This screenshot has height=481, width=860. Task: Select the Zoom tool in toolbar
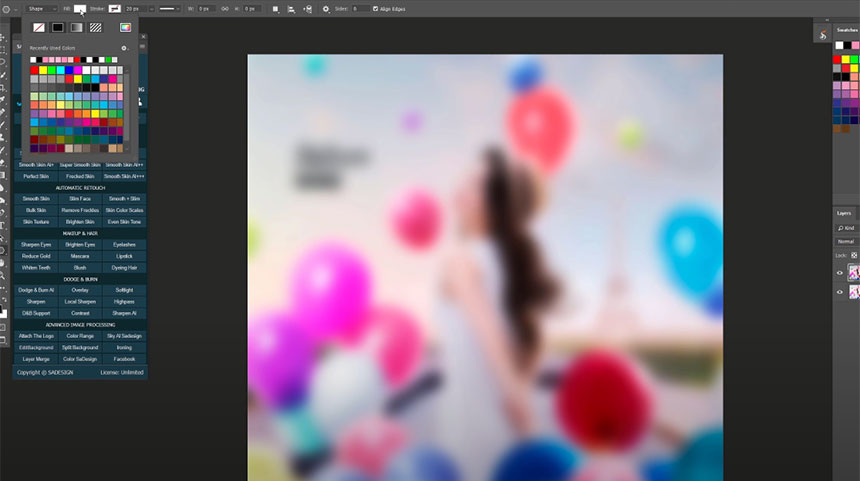coord(3,275)
